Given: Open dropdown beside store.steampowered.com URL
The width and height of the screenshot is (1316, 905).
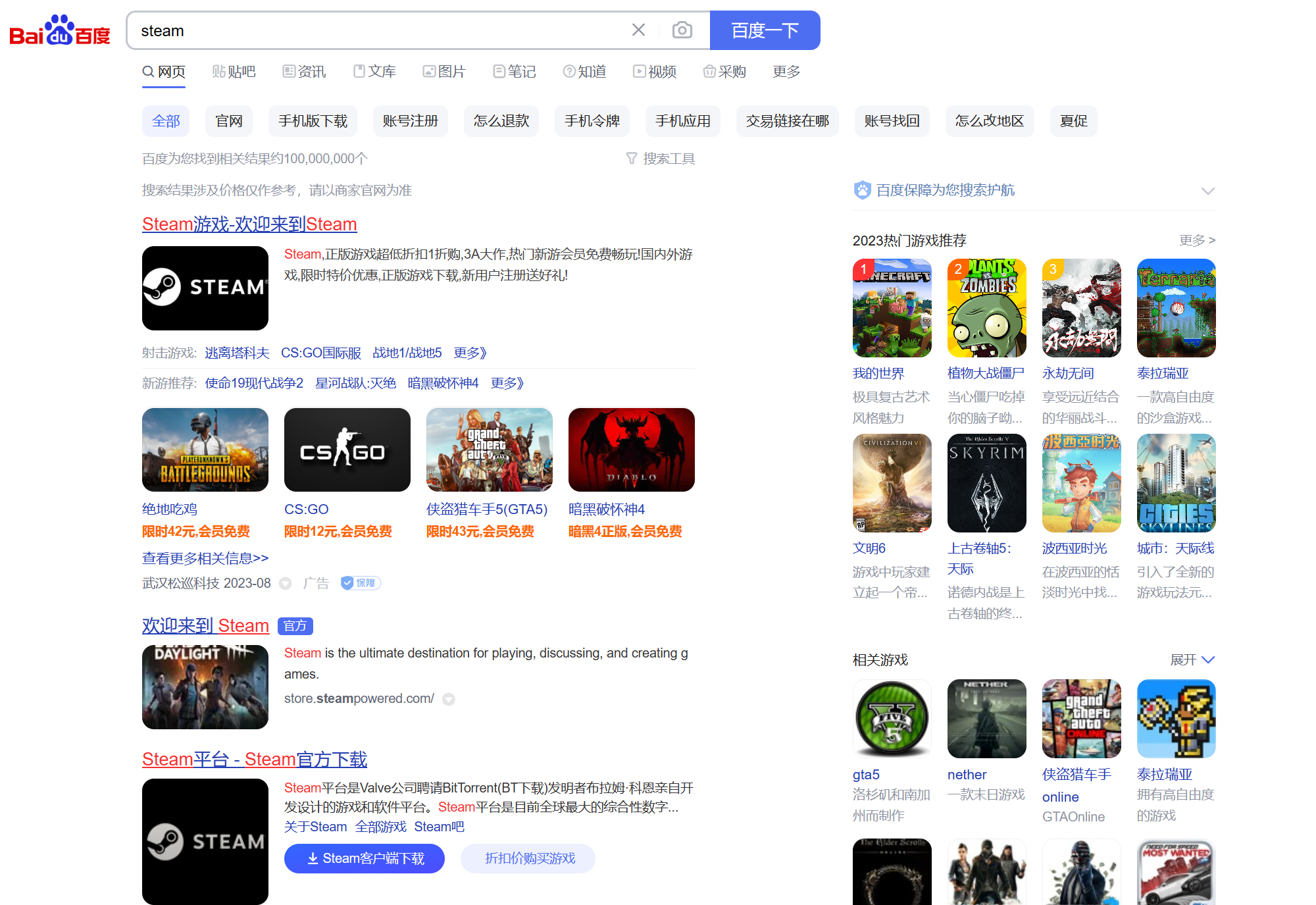Looking at the screenshot, I should pos(449,699).
